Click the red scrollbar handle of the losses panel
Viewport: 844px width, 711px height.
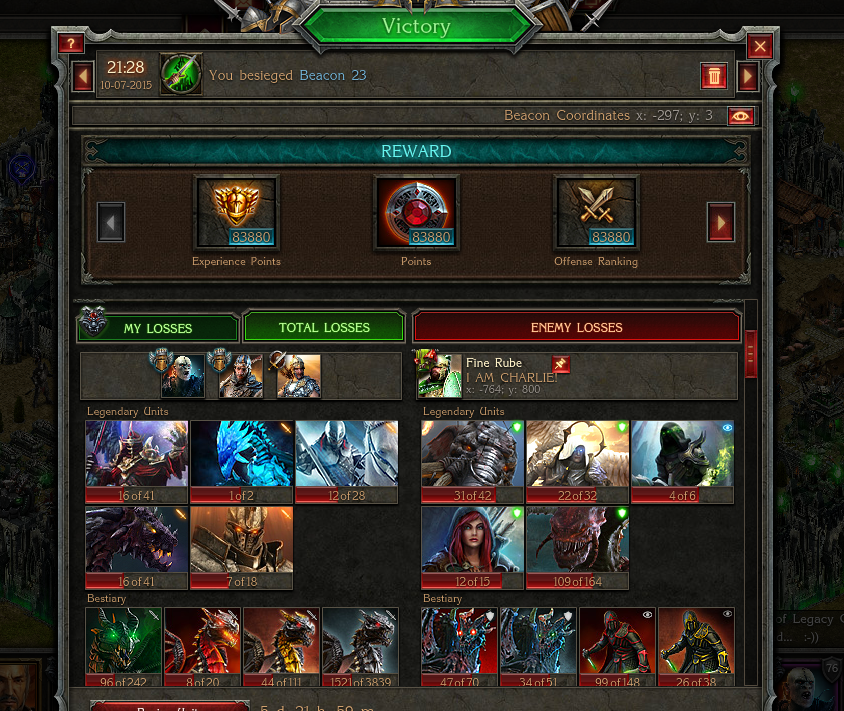(x=751, y=354)
